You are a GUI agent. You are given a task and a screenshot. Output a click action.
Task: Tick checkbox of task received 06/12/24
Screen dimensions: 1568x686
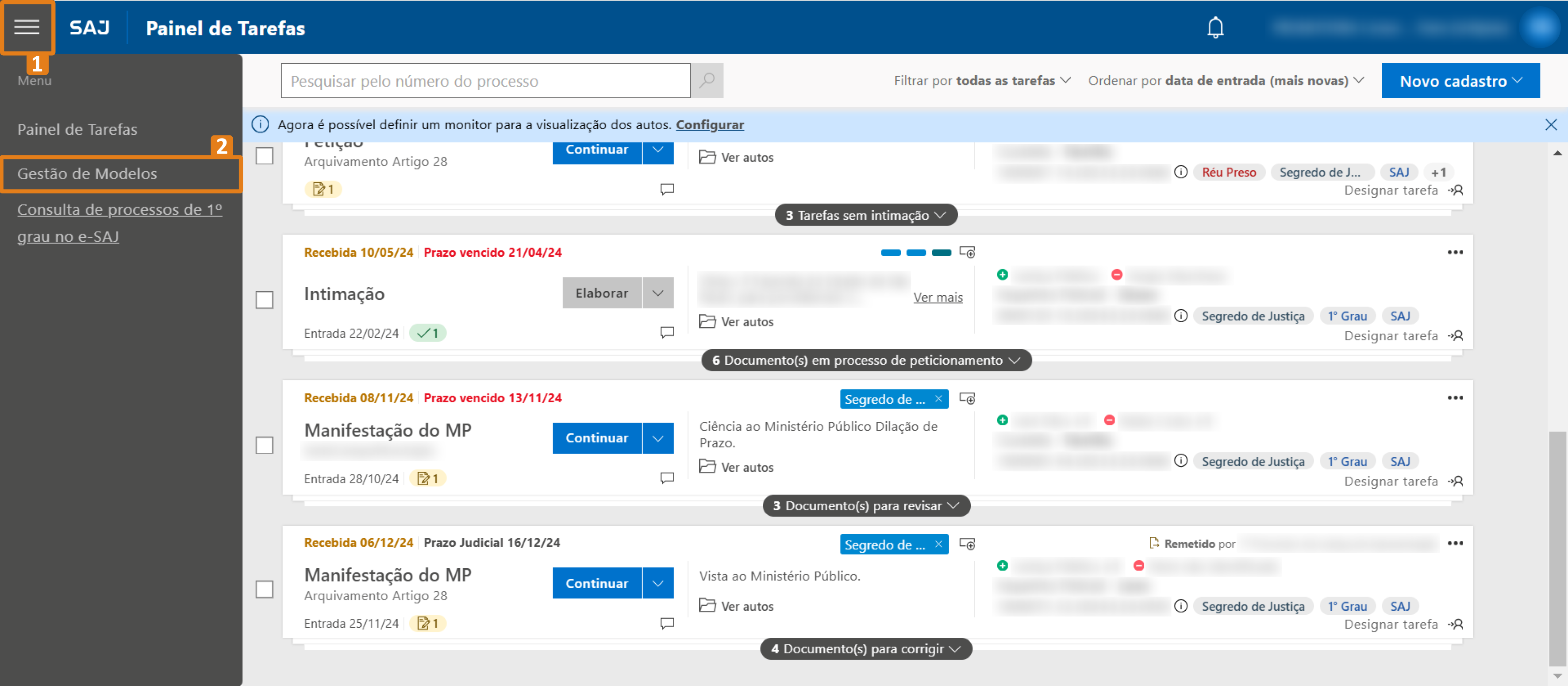click(x=264, y=589)
